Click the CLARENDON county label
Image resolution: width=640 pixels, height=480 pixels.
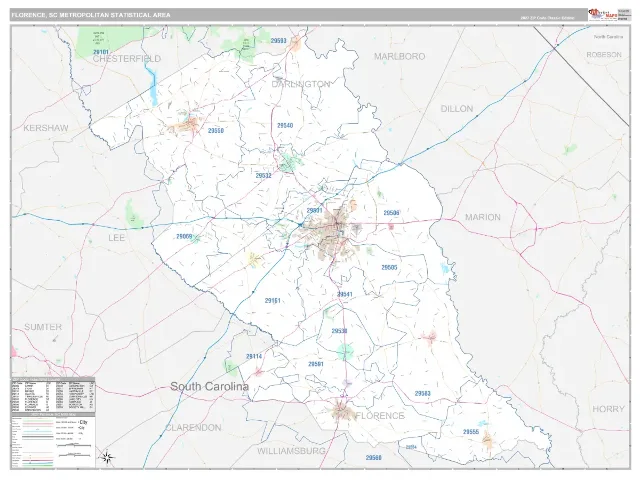pos(193,428)
